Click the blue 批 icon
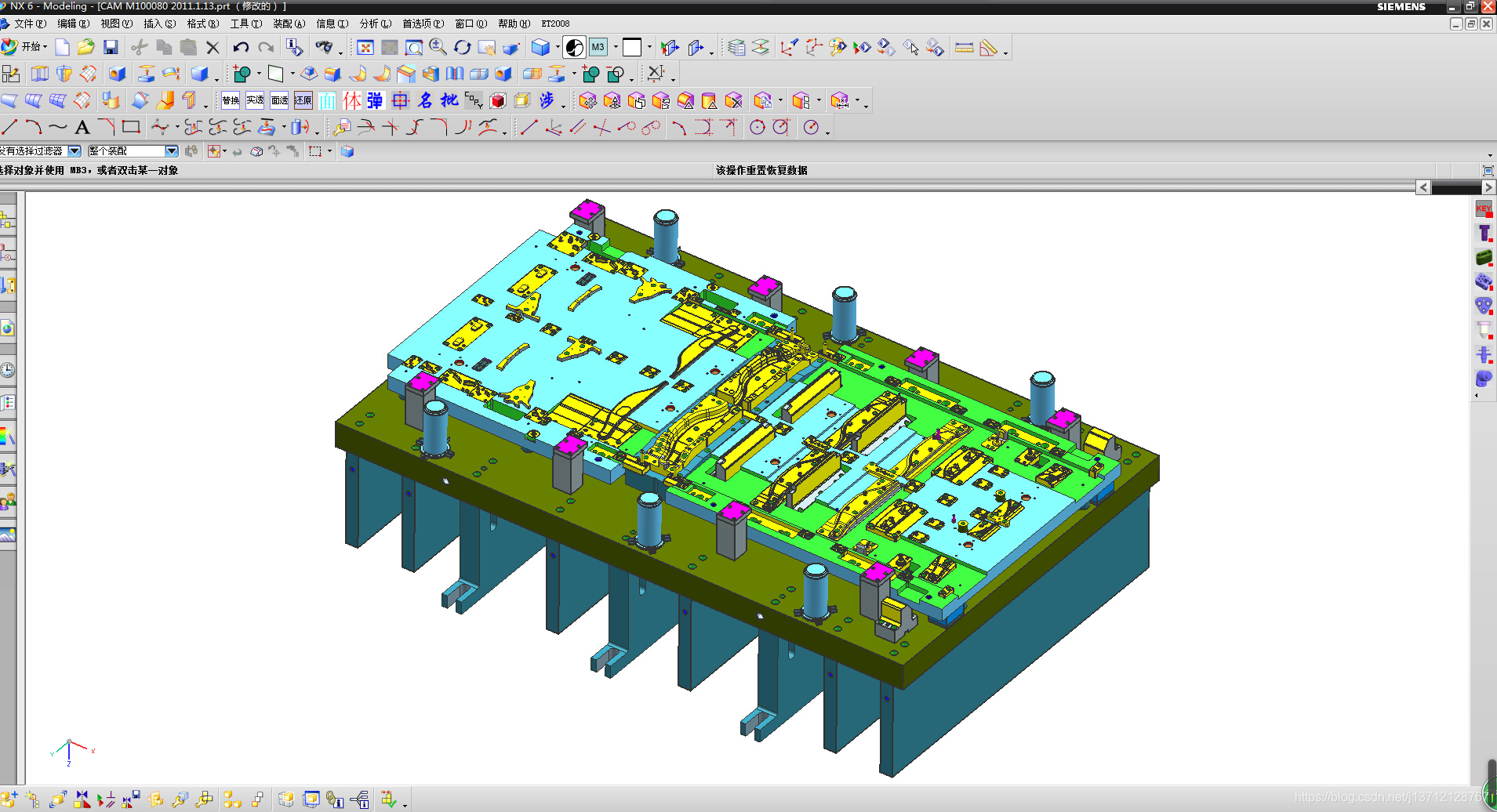Viewport: 1497px width, 812px height. coord(449,100)
